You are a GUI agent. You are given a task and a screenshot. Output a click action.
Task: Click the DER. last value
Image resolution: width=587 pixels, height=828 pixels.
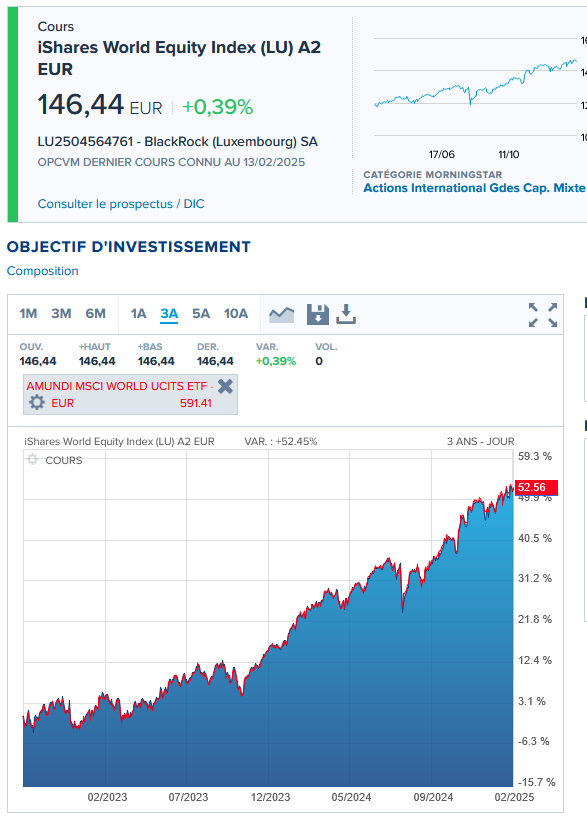click(215, 361)
